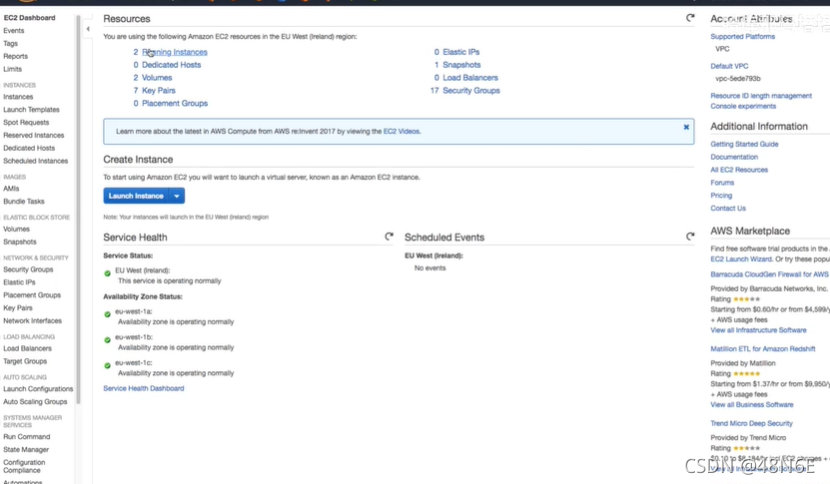This screenshot has width=830, height=484.
Task: Open Load Balancers in sidebar
Action: [x=28, y=348]
